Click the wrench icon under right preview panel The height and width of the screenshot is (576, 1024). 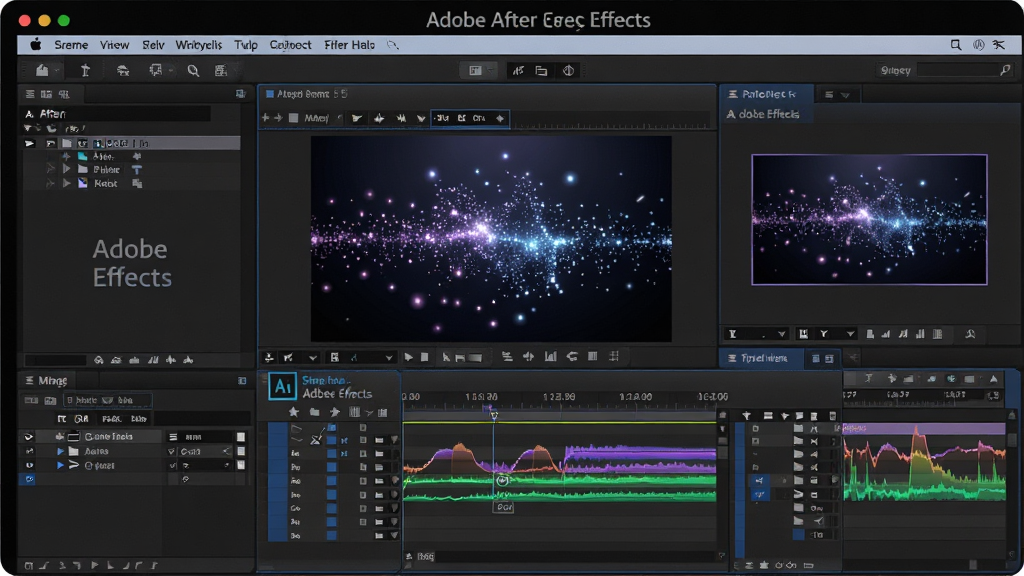coord(970,334)
